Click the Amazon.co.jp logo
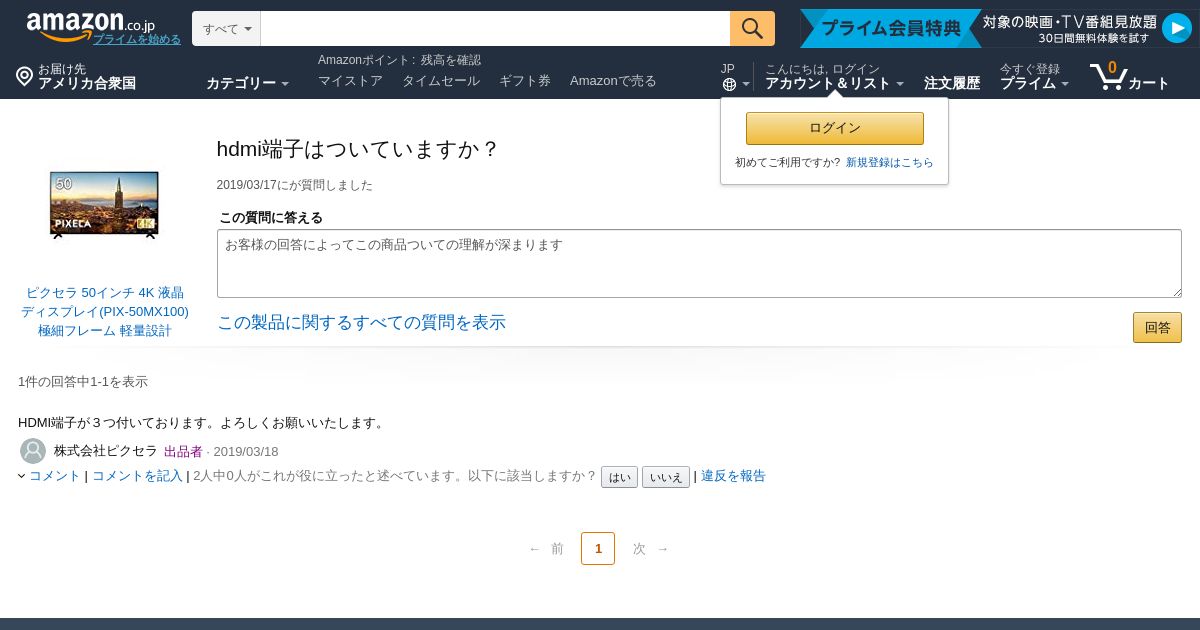Image resolution: width=1200 pixels, height=630 pixels. coord(90,25)
